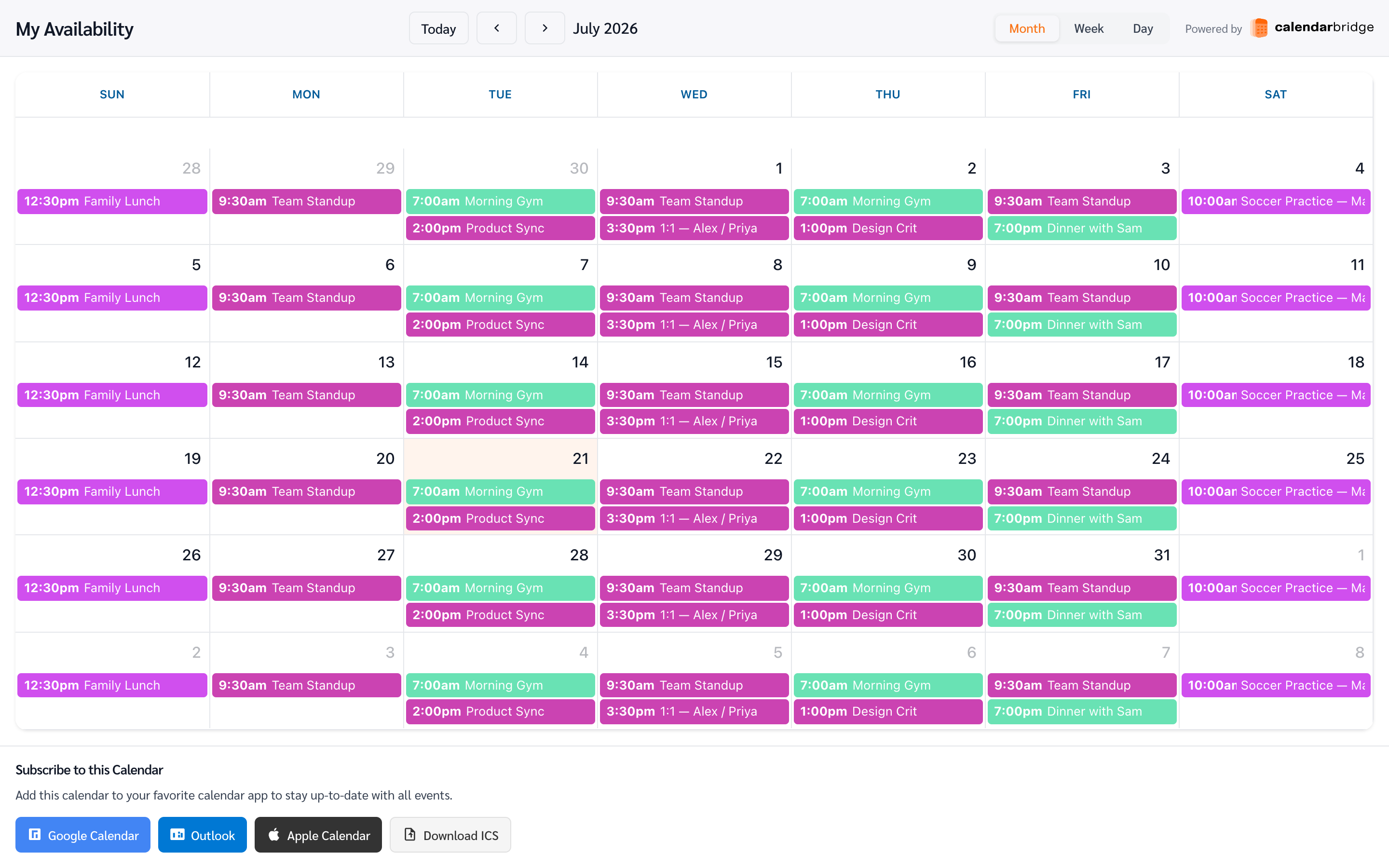Image resolution: width=1389 pixels, height=868 pixels.
Task: Subscribe using Outlook
Action: [202, 835]
